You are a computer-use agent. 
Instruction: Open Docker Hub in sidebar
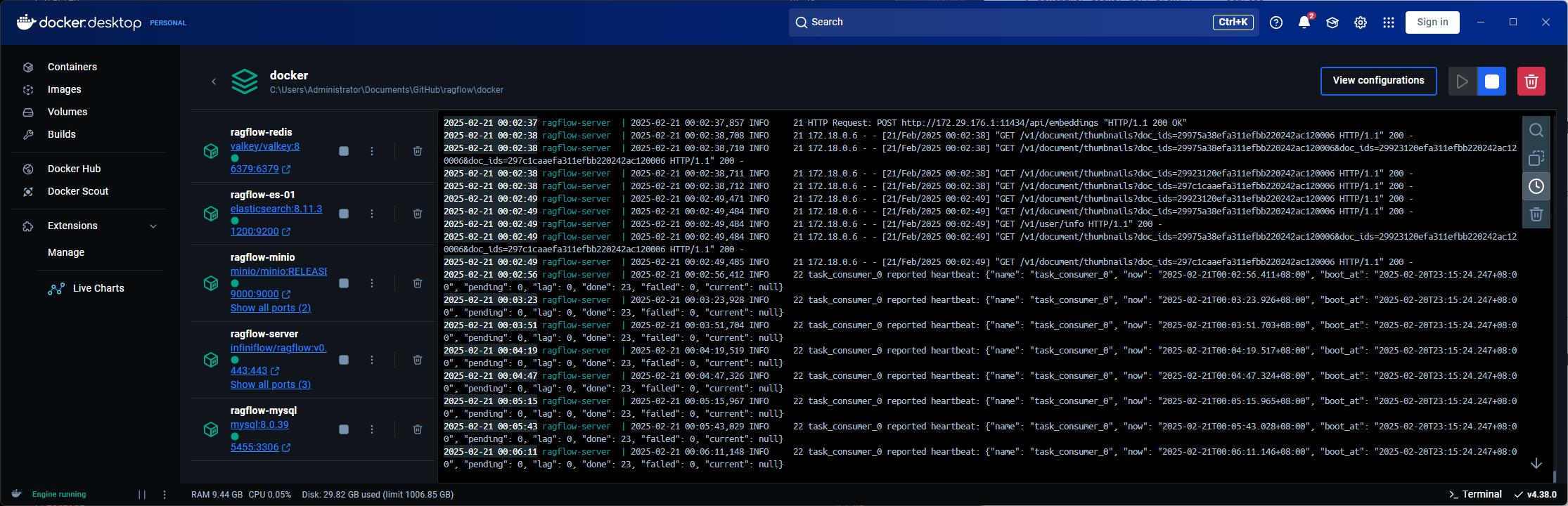pos(74,169)
